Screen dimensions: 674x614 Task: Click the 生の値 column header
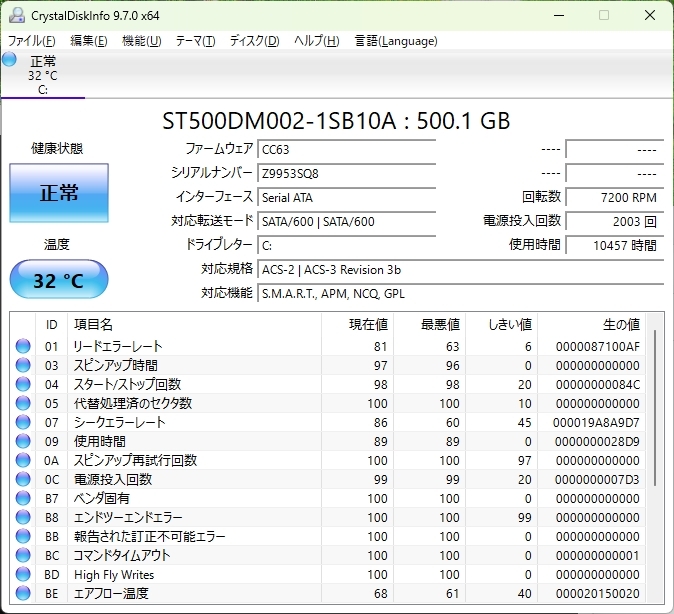coord(591,324)
